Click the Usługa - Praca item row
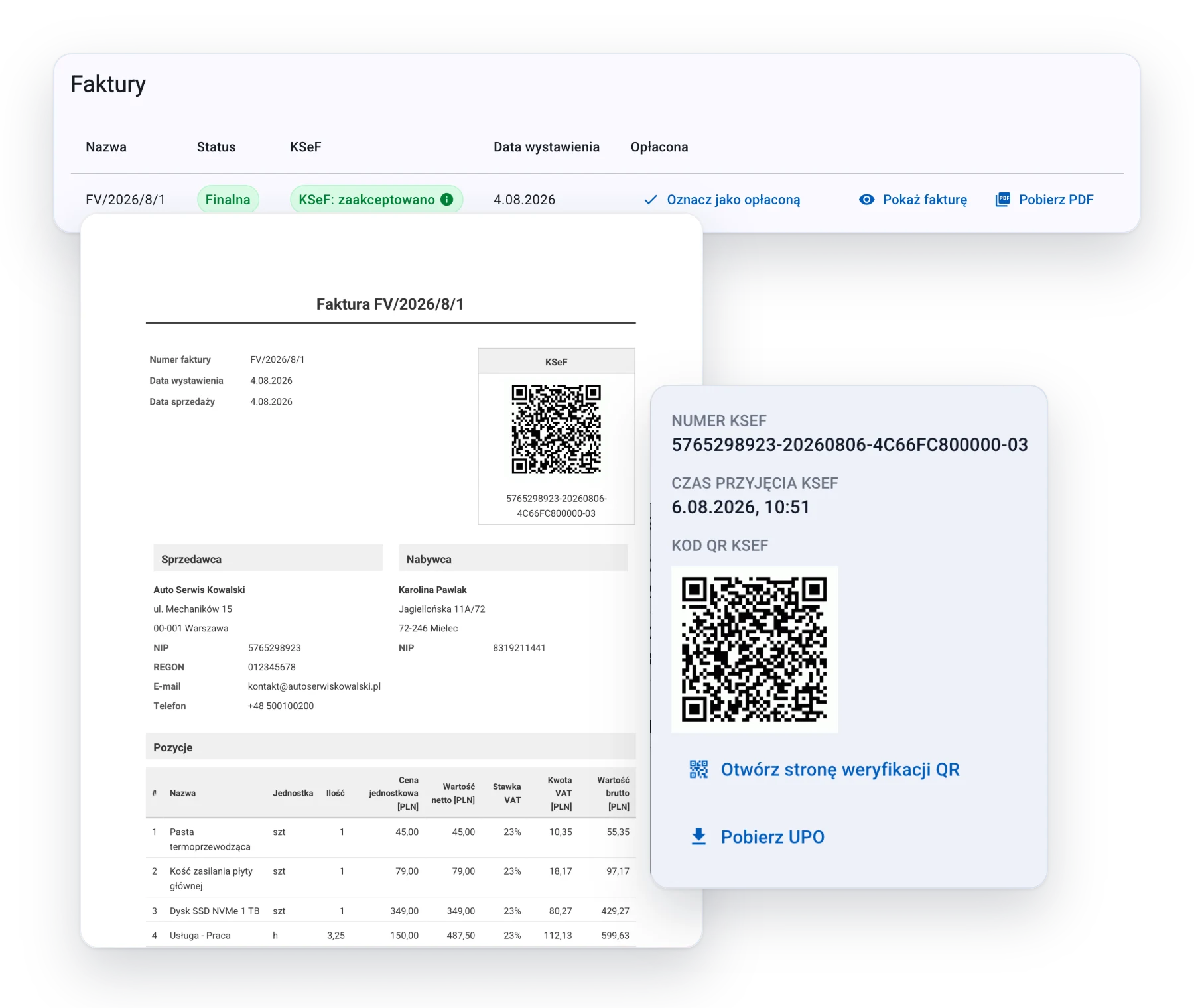Image resolution: width=1194 pixels, height=1008 pixels. coord(391,935)
